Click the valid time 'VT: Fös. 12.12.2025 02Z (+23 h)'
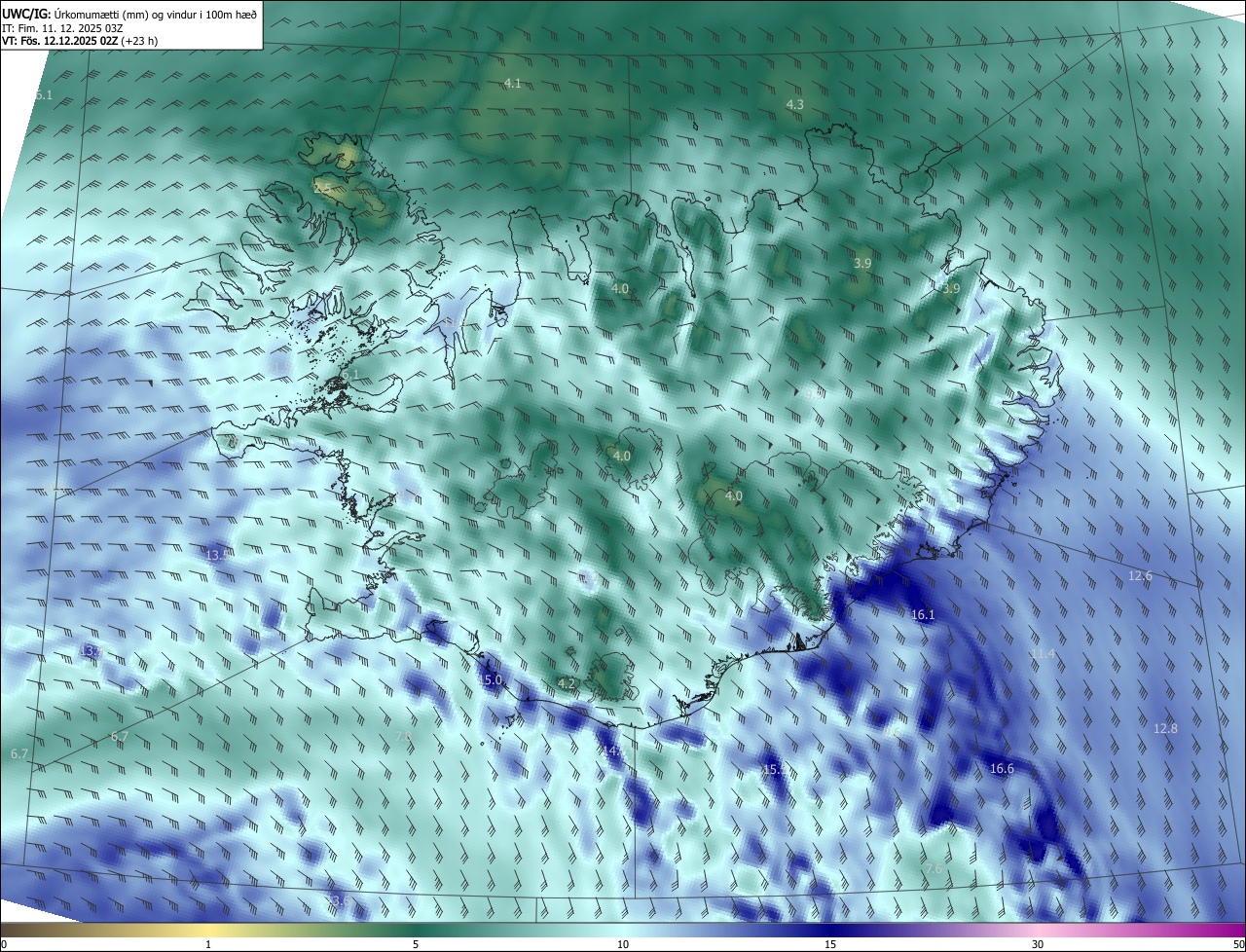 pyautogui.click(x=80, y=42)
